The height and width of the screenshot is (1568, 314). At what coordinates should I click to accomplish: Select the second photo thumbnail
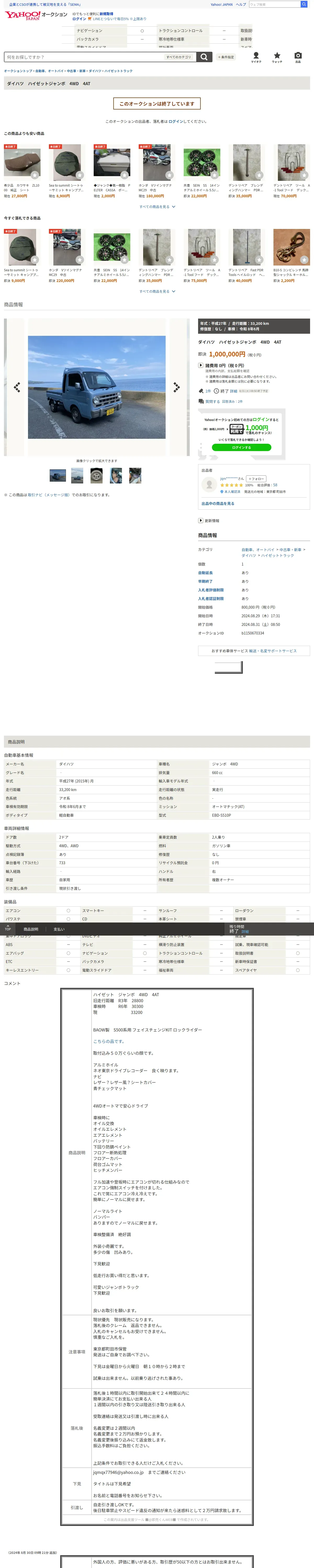pos(77,475)
